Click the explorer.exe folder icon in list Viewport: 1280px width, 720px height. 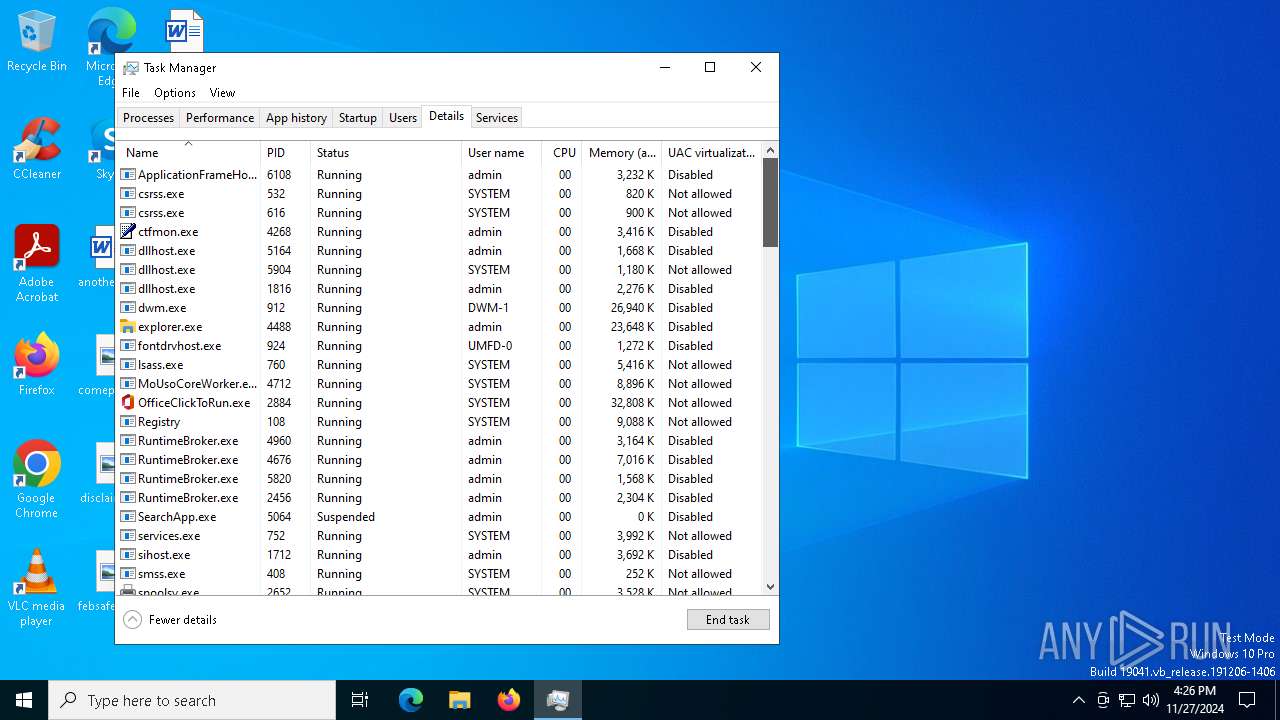[x=128, y=327]
